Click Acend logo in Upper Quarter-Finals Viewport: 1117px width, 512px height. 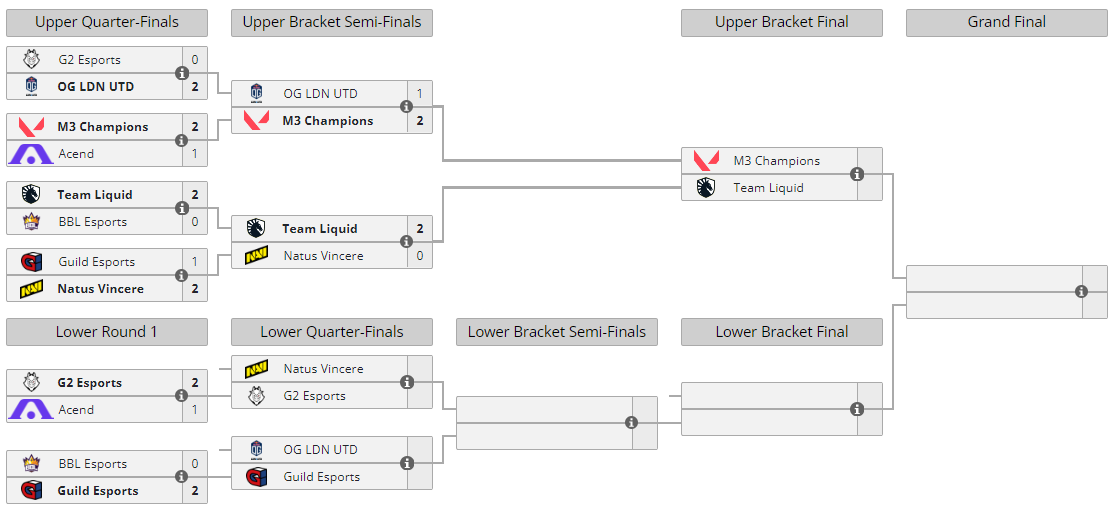point(30,154)
